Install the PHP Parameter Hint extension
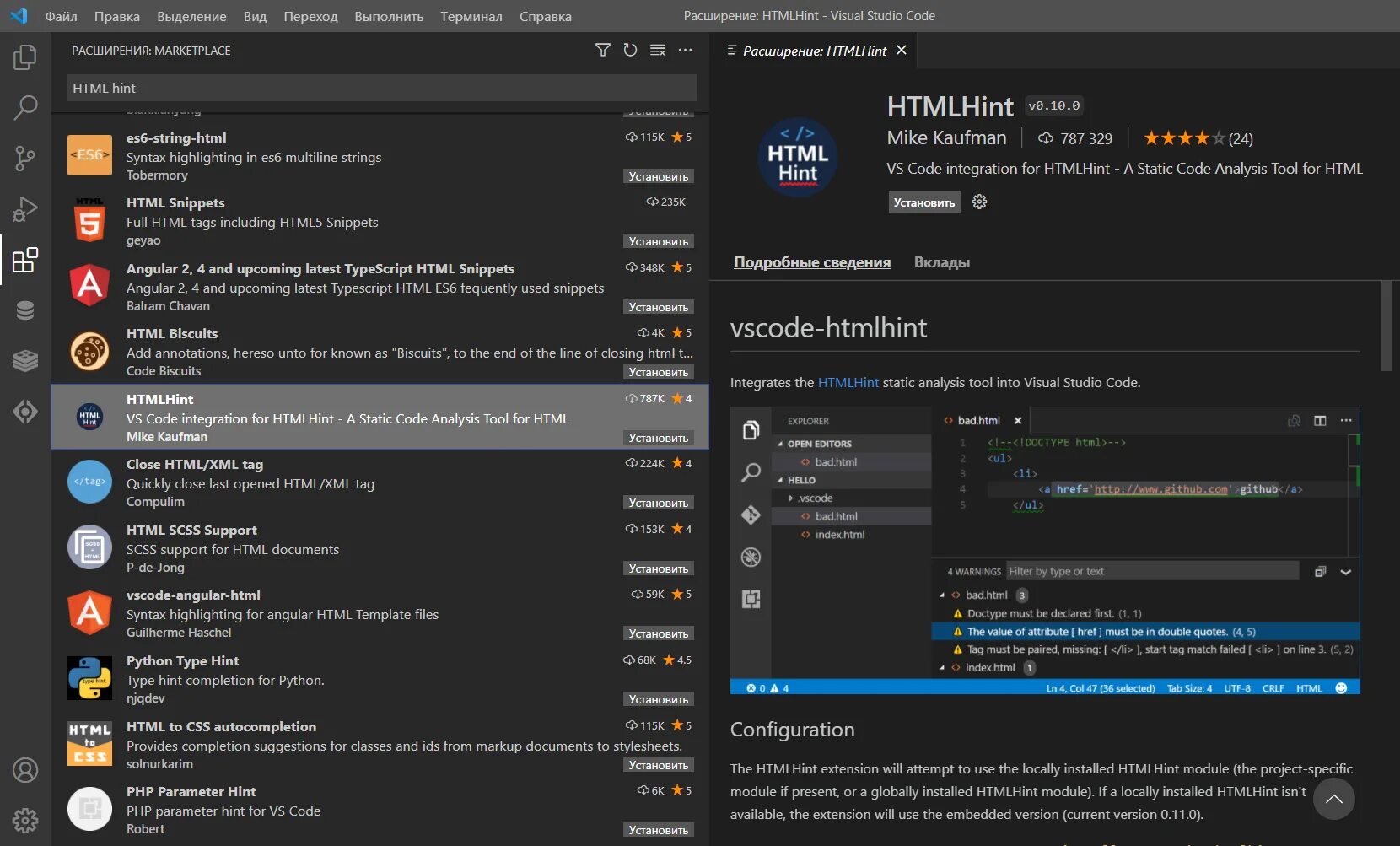The height and width of the screenshot is (846, 1400). click(x=659, y=830)
